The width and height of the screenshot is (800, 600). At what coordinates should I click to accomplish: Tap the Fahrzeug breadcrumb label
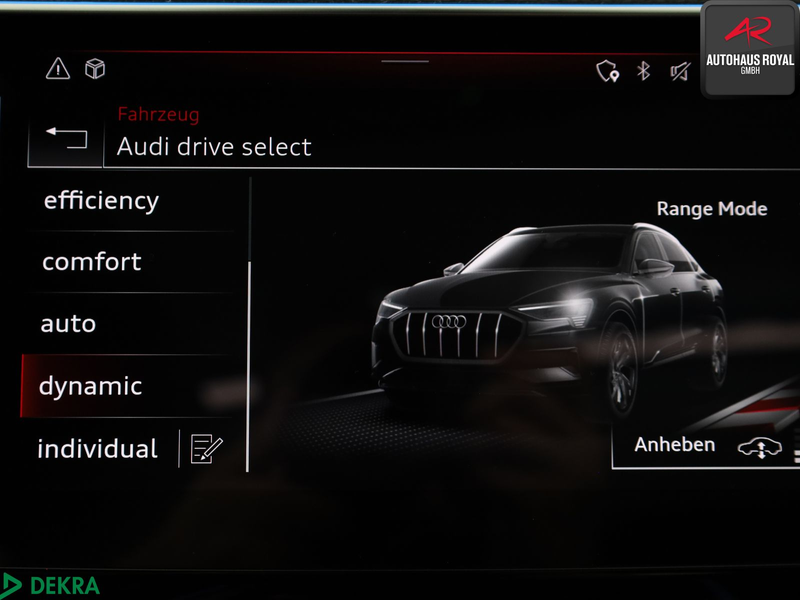pyautogui.click(x=158, y=114)
